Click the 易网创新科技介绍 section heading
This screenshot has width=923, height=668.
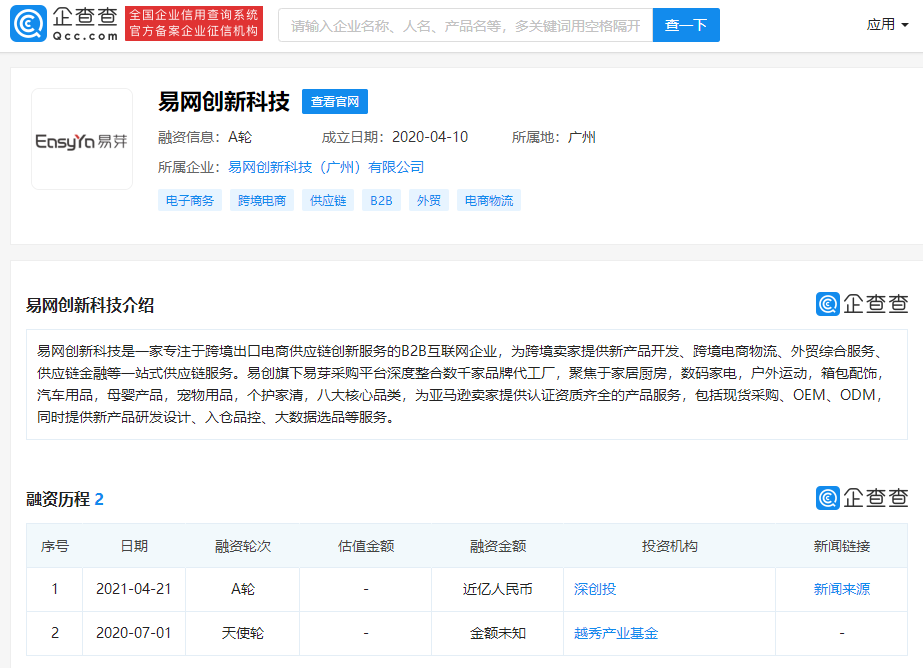[90, 305]
